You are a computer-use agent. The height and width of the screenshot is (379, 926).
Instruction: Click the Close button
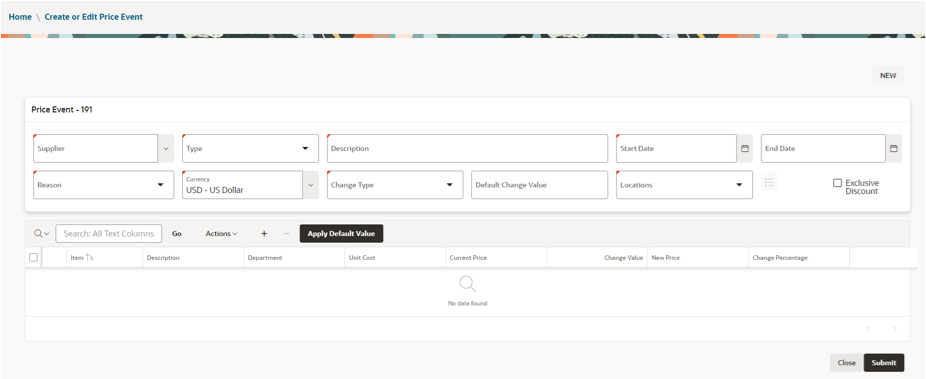coord(846,363)
